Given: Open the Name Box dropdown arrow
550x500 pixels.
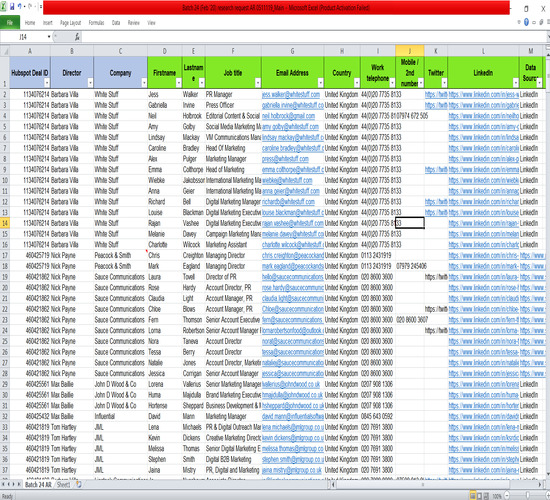Looking at the screenshot, I should tap(49, 36).
